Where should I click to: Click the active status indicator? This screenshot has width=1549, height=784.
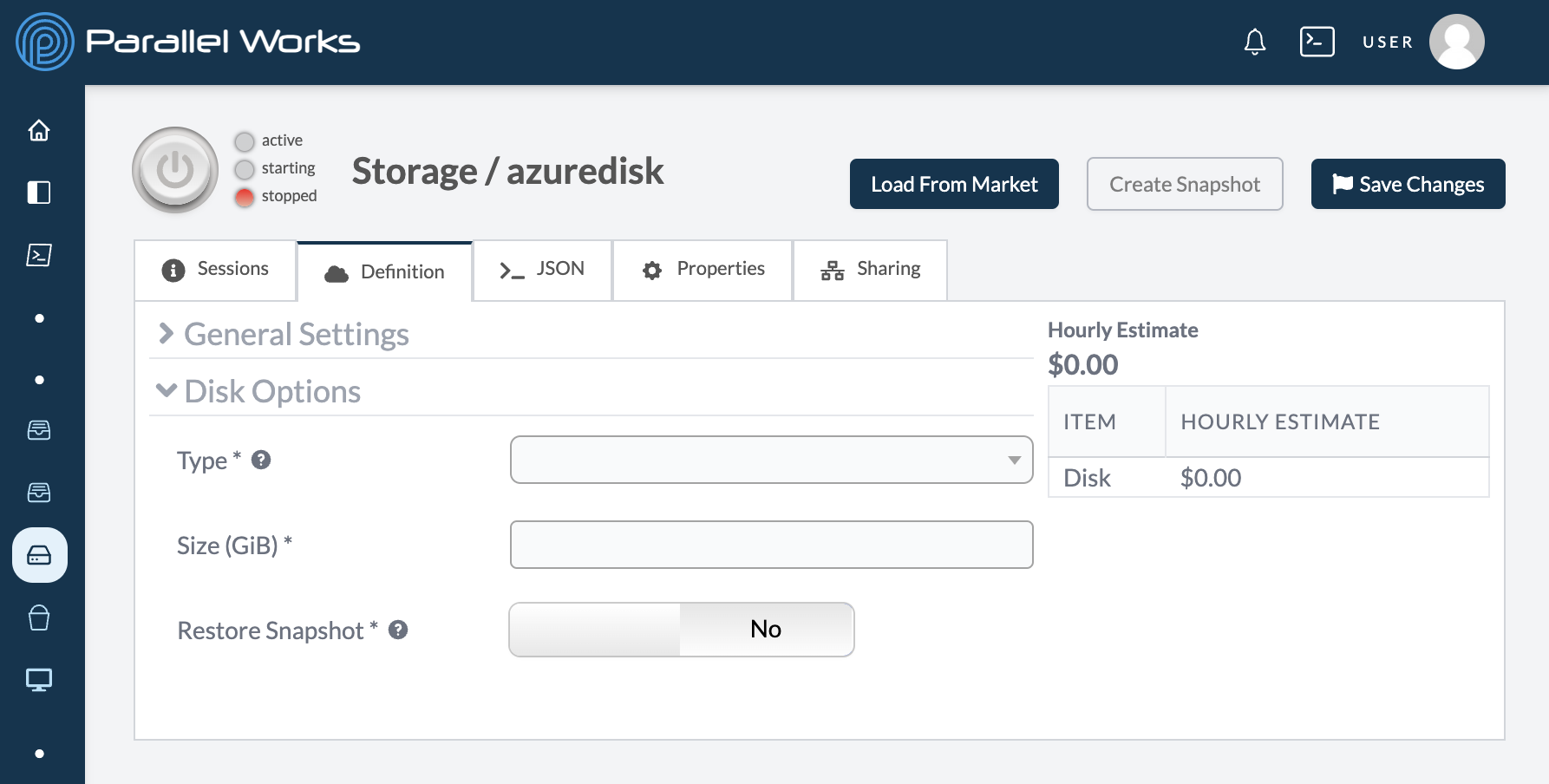[x=245, y=141]
